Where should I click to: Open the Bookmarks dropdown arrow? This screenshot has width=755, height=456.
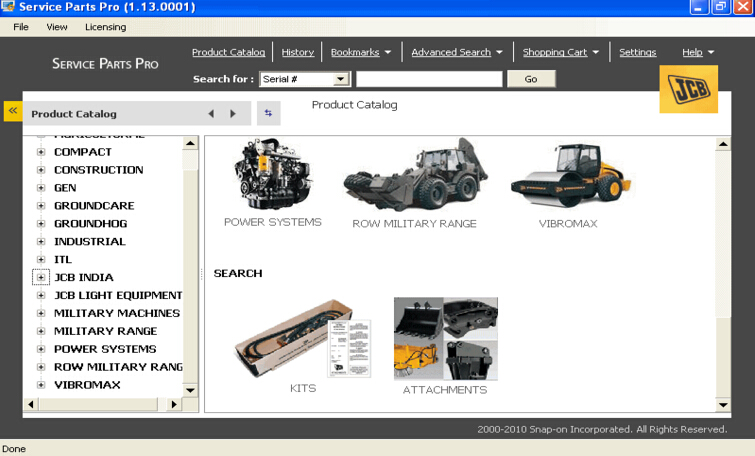point(388,52)
